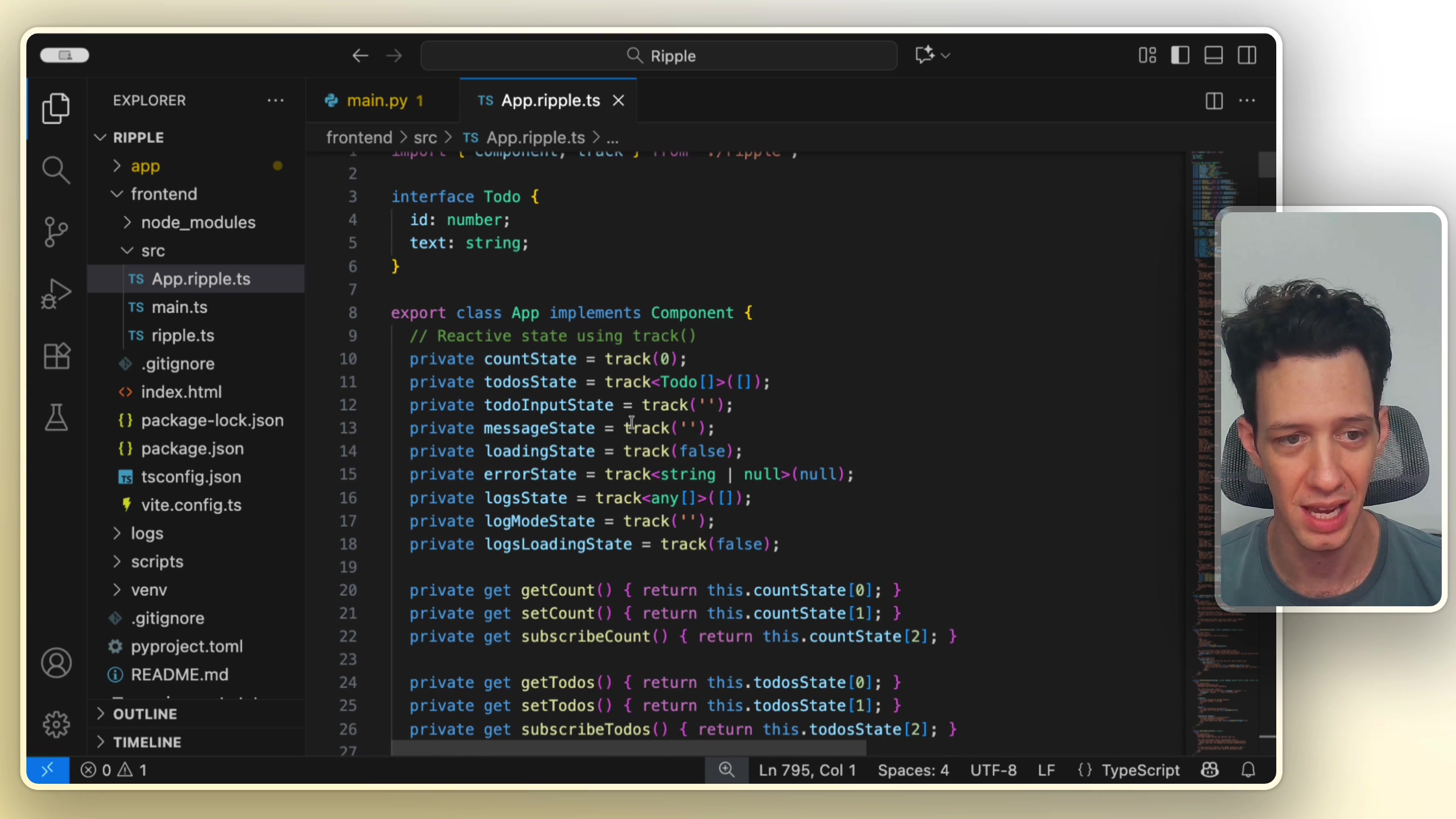Open Run and Debug panel
Viewport: 1456px width, 819px height.
coord(55,293)
